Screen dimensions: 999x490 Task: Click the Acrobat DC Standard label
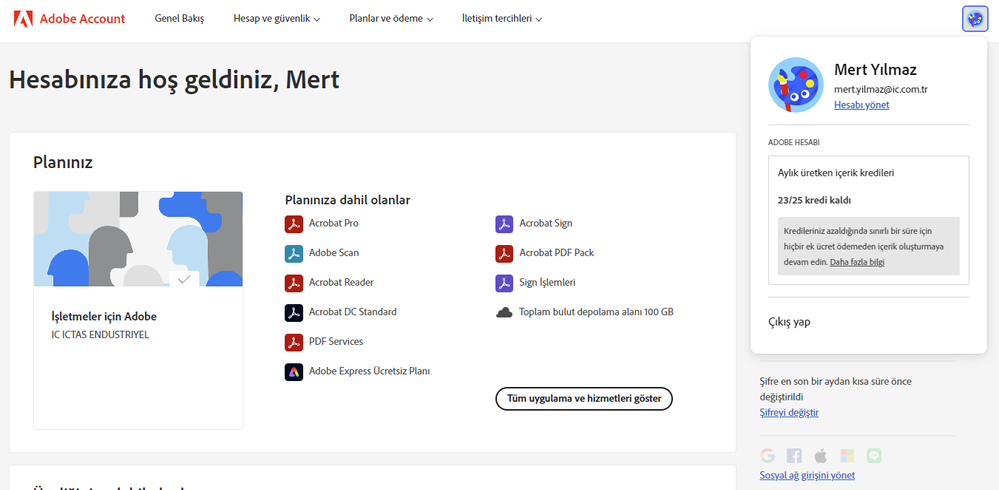[x=353, y=312]
